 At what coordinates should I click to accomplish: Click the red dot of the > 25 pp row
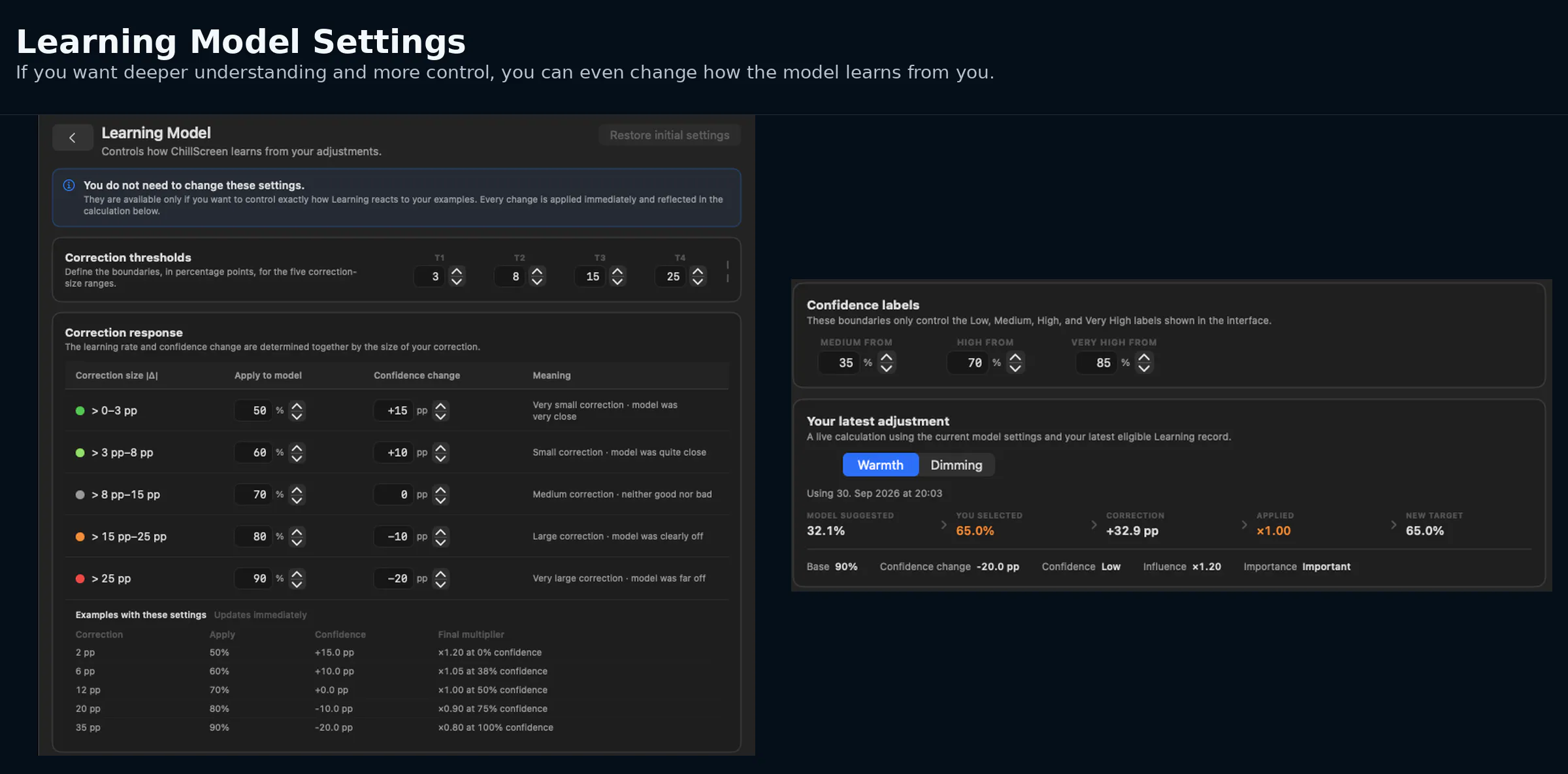point(80,579)
